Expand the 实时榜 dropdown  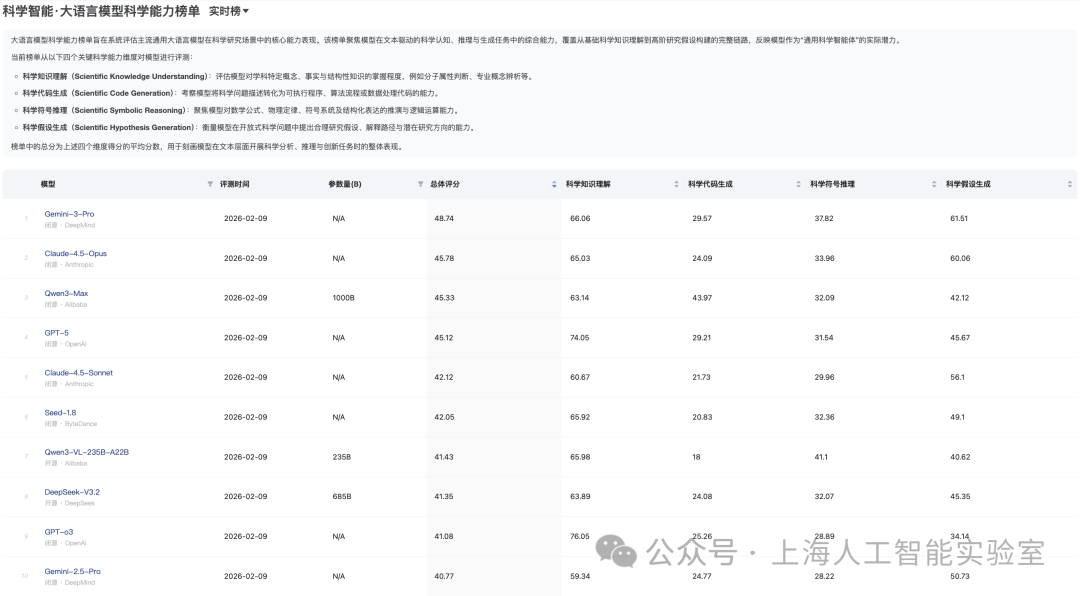tap(229, 11)
